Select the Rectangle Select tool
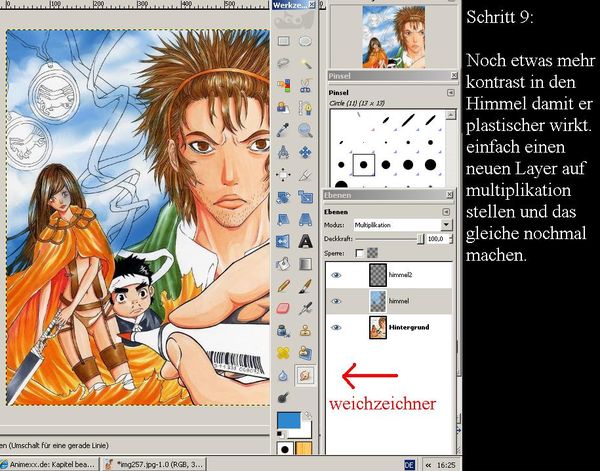600x471 pixels. (x=283, y=41)
